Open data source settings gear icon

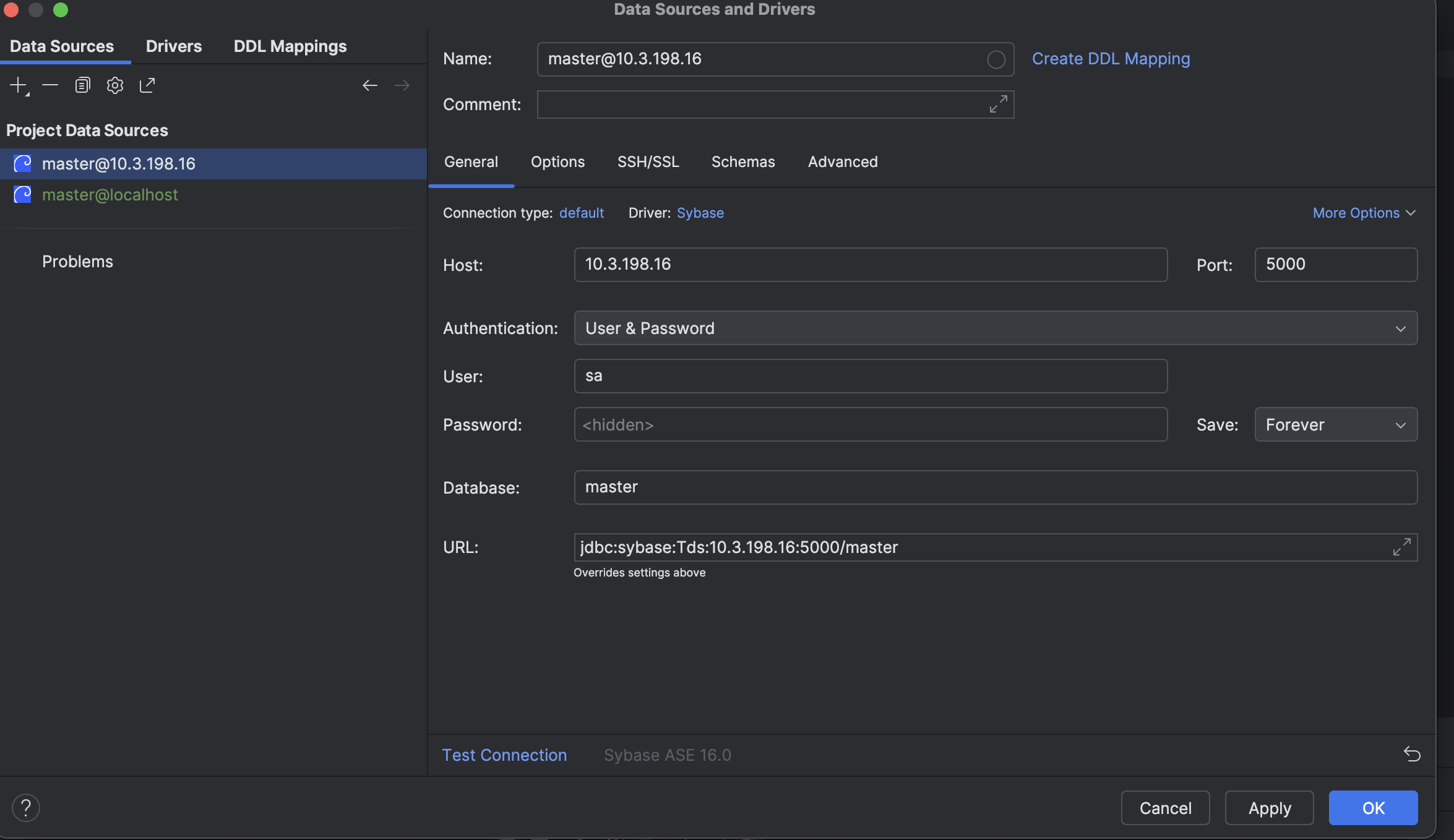coord(114,85)
